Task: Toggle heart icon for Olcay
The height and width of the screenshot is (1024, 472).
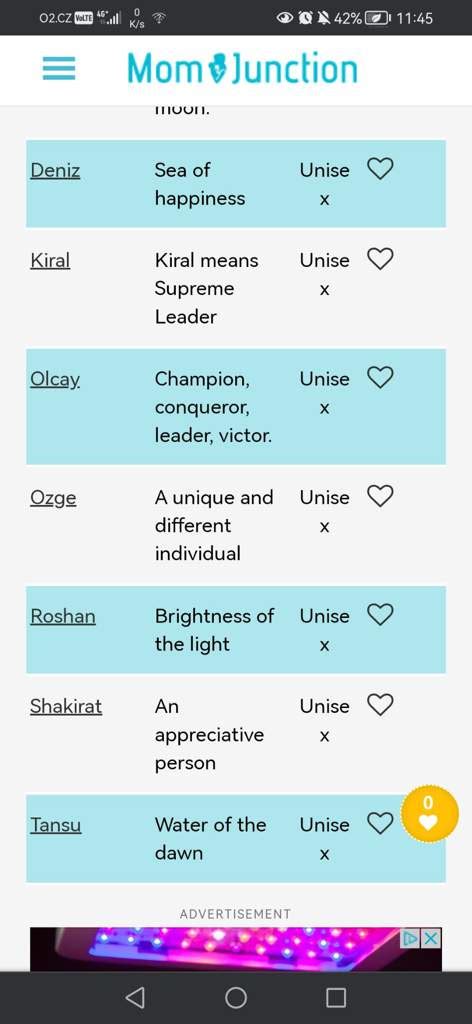Action: pyautogui.click(x=380, y=377)
